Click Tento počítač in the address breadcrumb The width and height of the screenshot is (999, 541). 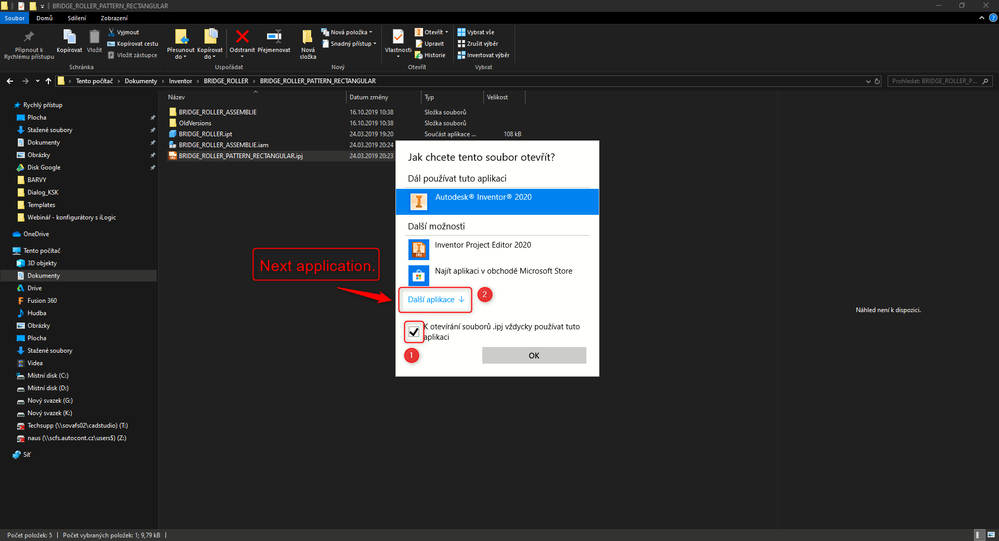pos(94,81)
